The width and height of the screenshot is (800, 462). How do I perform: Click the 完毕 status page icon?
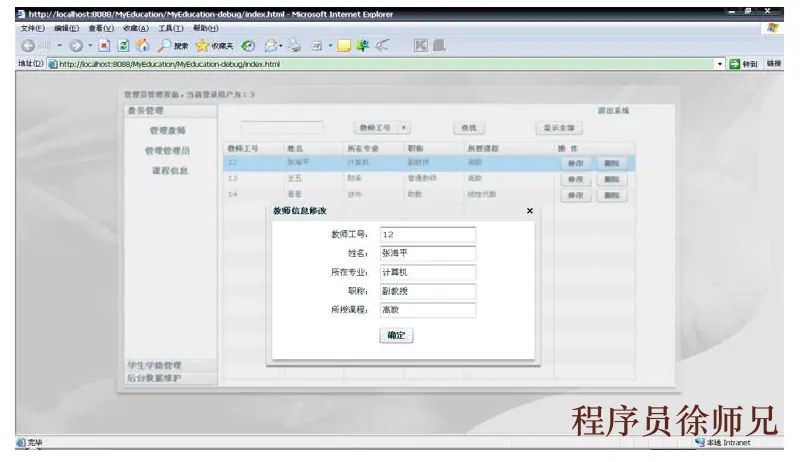click(x=21, y=443)
